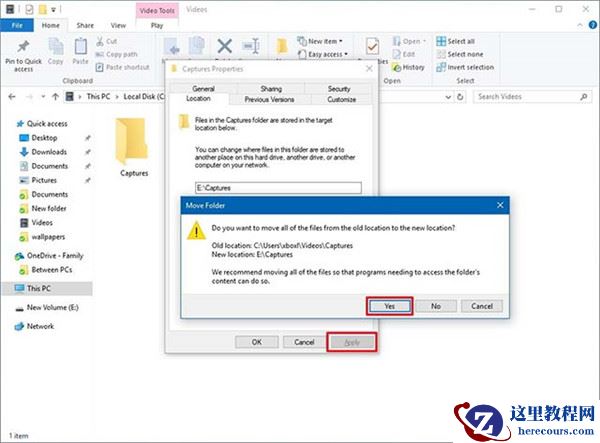This screenshot has height=443, width=600.
Task: Select OneDrive - Family in navigation pane
Action: point(49,256)
